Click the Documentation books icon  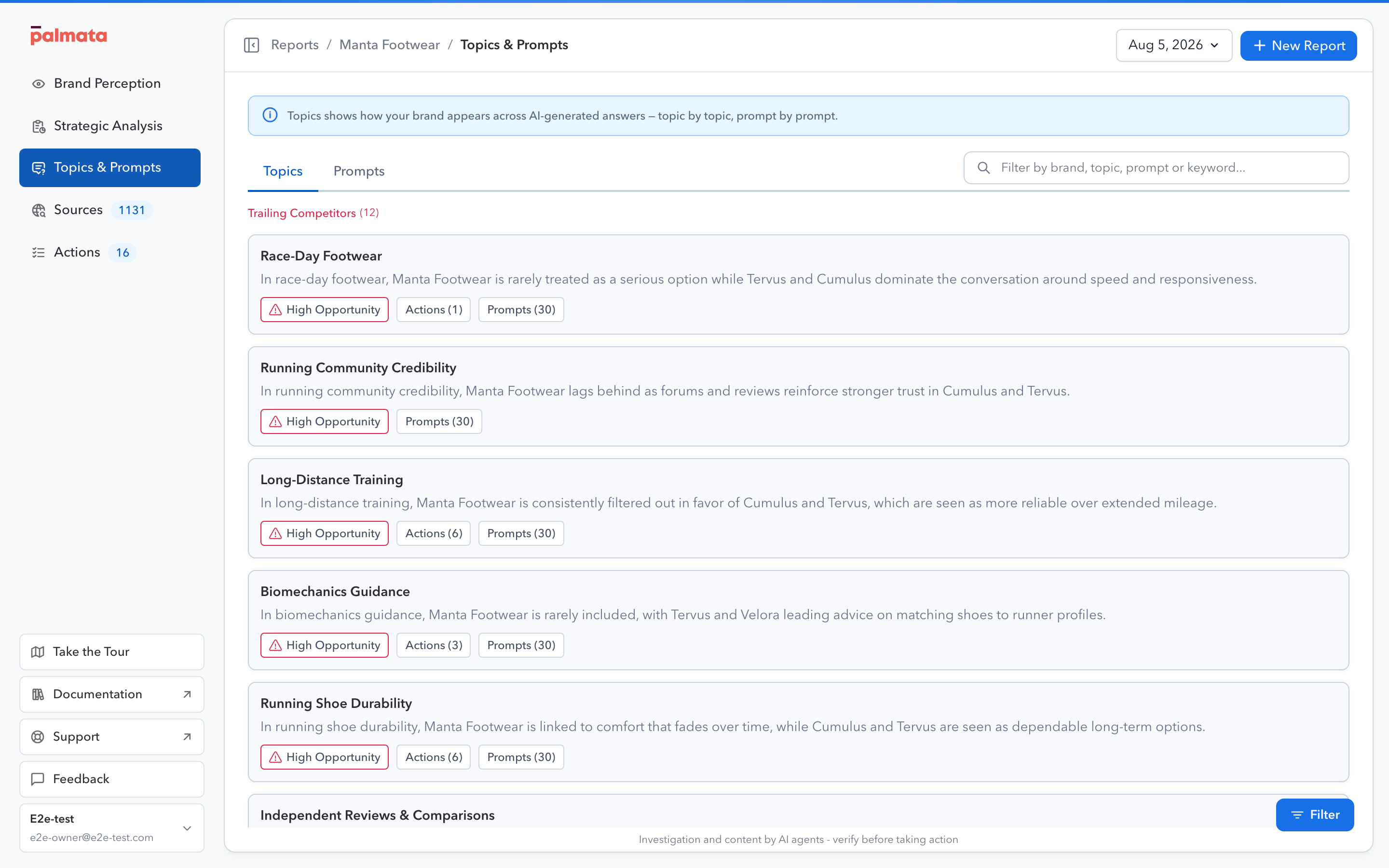click(38, 694)
